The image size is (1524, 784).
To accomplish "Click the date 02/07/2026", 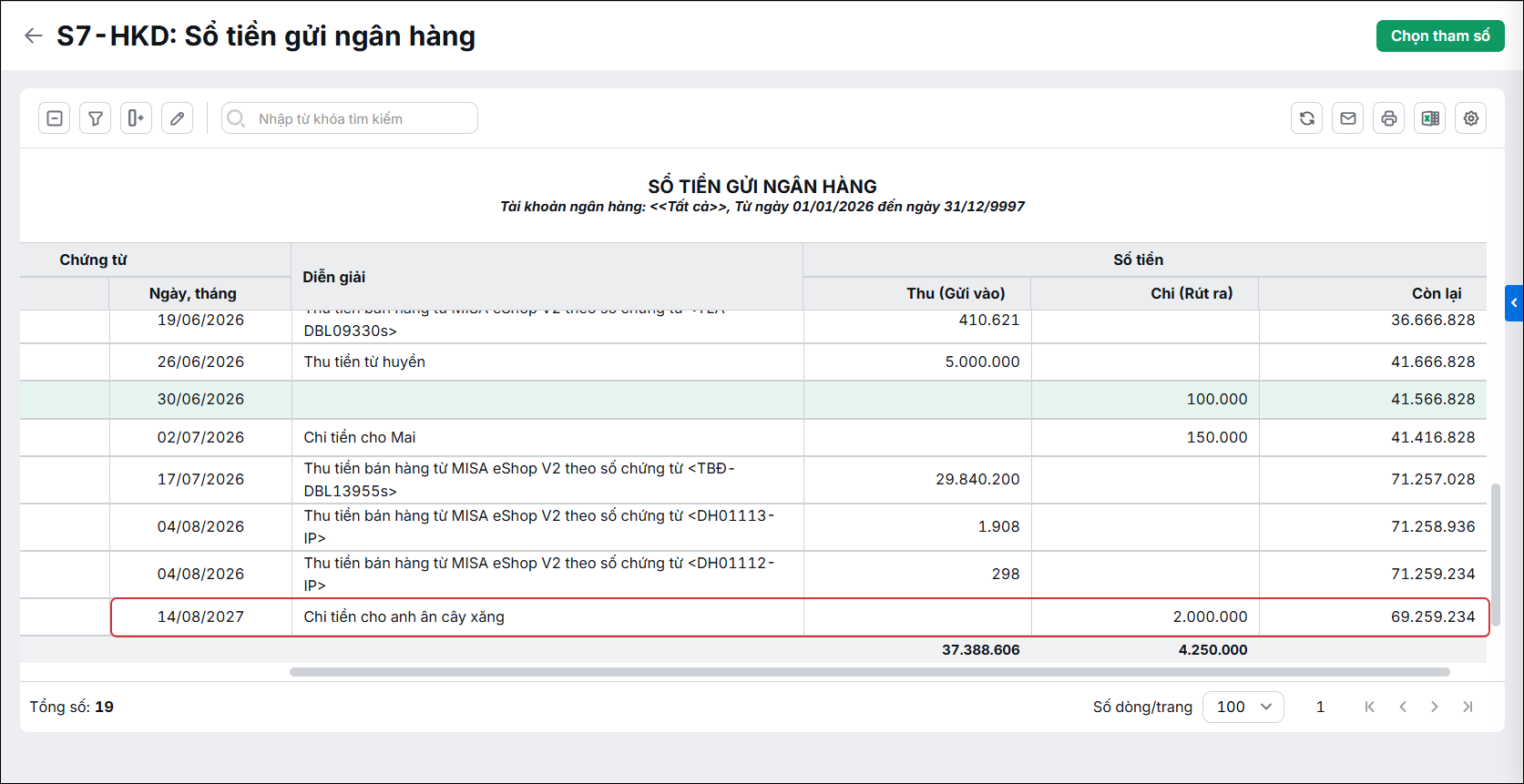I will click(200, 437).
